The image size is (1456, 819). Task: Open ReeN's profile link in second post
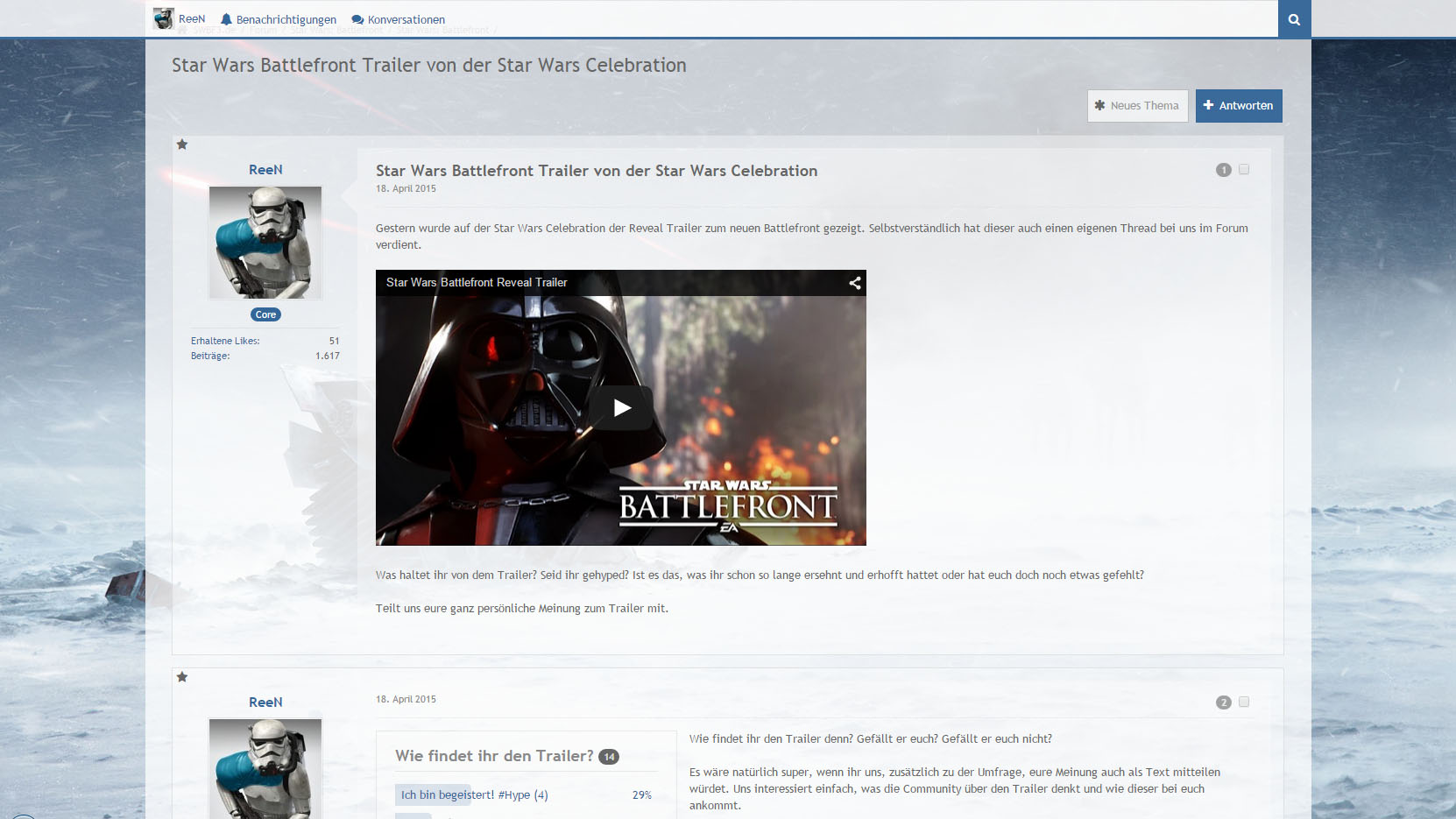coord(265,703)
